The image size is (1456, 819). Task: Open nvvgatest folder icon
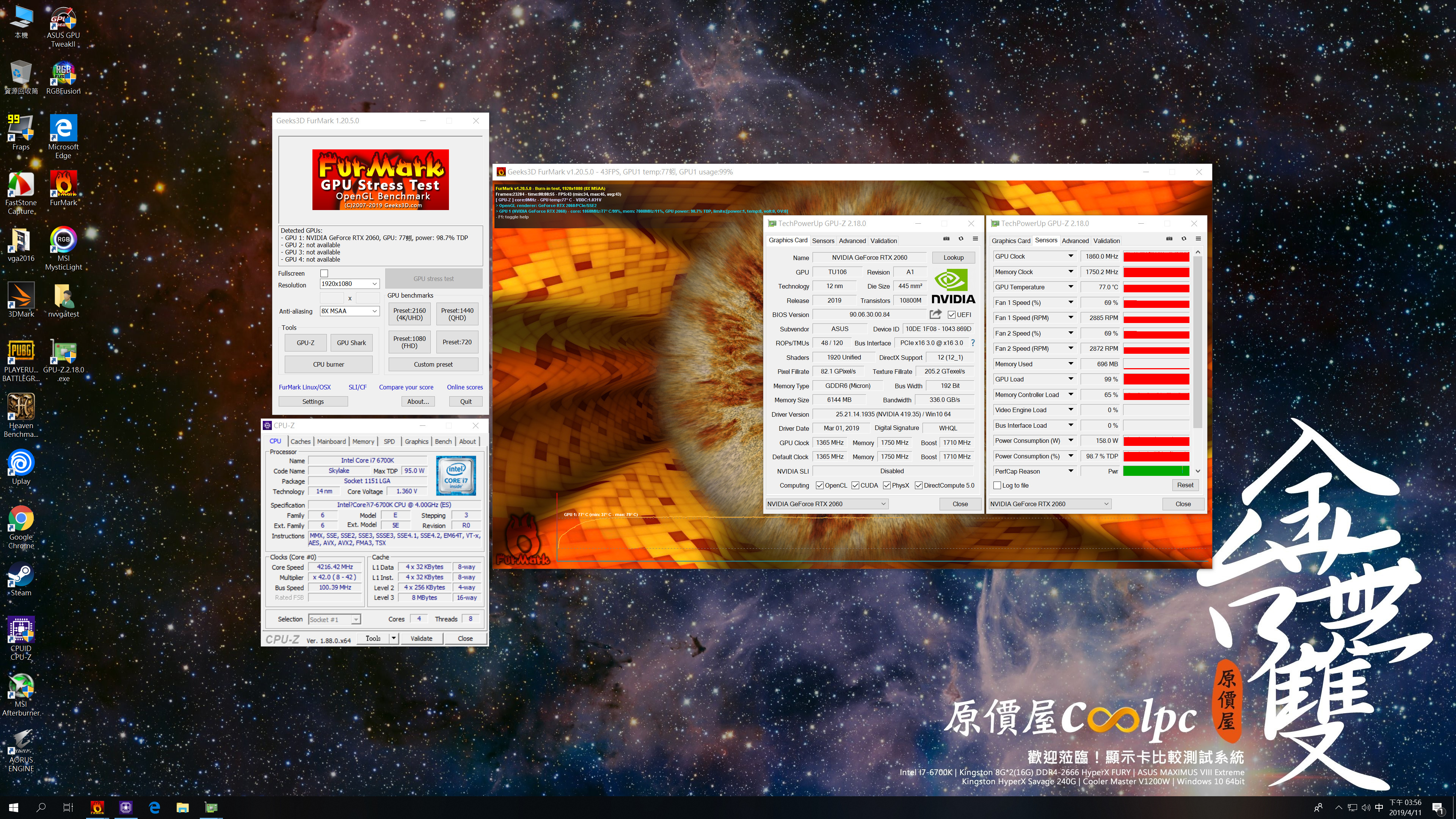point(63,300)
